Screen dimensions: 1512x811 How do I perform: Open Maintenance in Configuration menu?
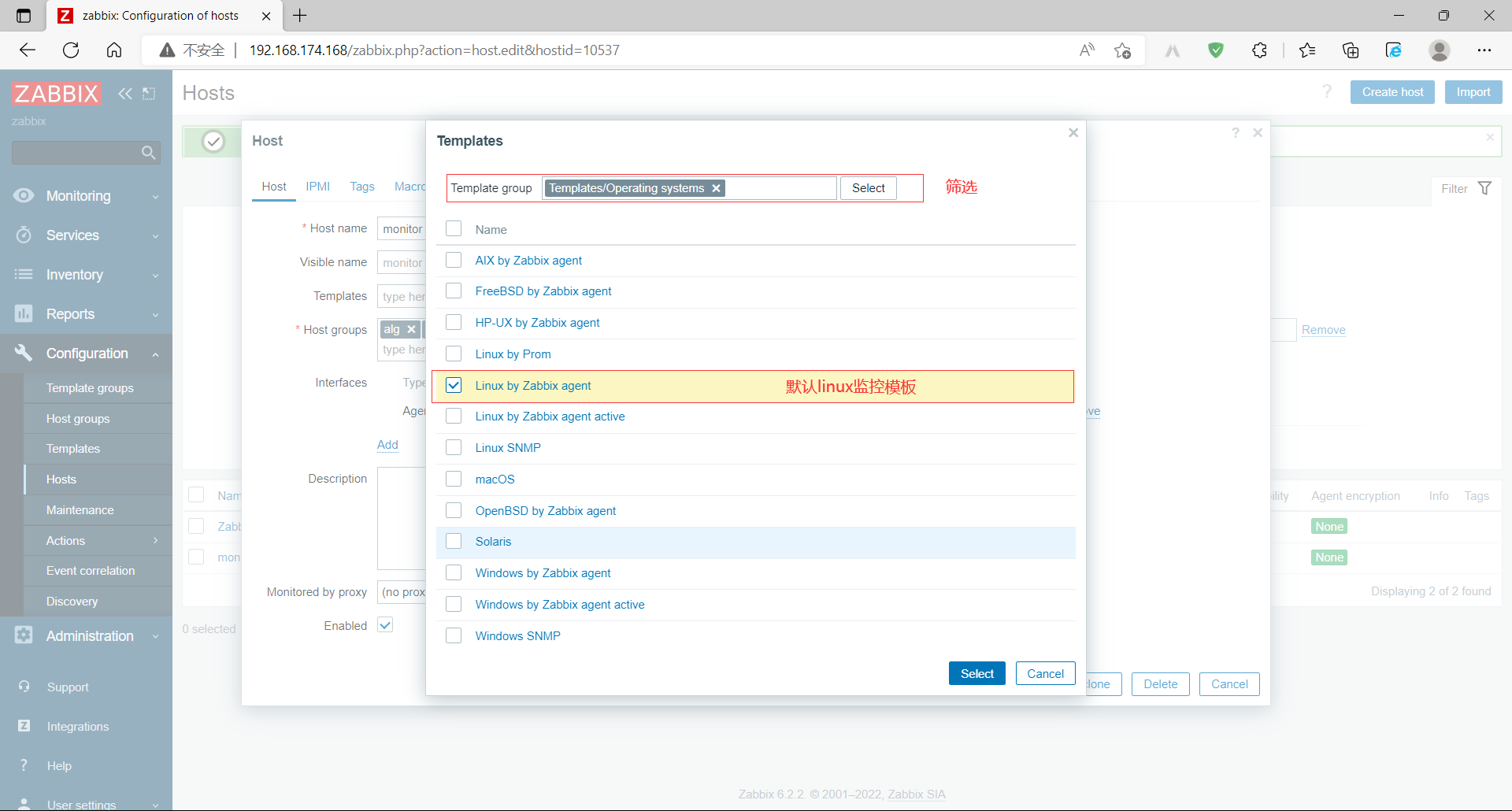click(80, 510)
